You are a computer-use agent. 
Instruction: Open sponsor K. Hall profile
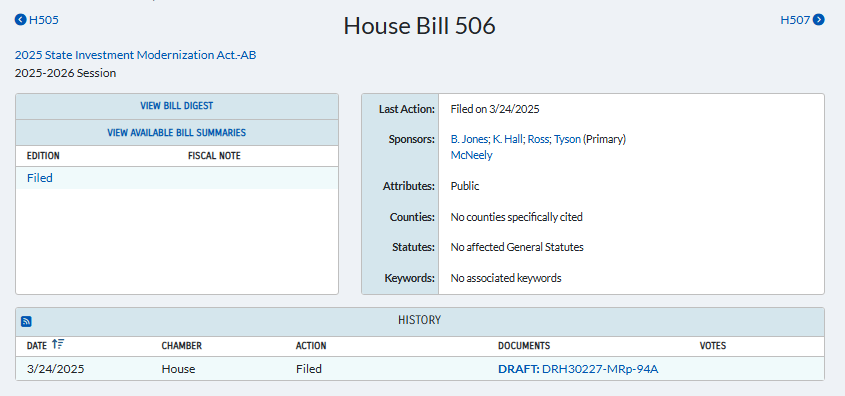click(507, 140)
